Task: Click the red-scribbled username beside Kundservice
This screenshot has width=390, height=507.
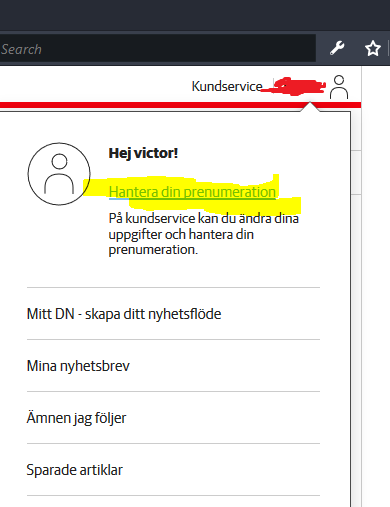Action: tap(293, 86)
